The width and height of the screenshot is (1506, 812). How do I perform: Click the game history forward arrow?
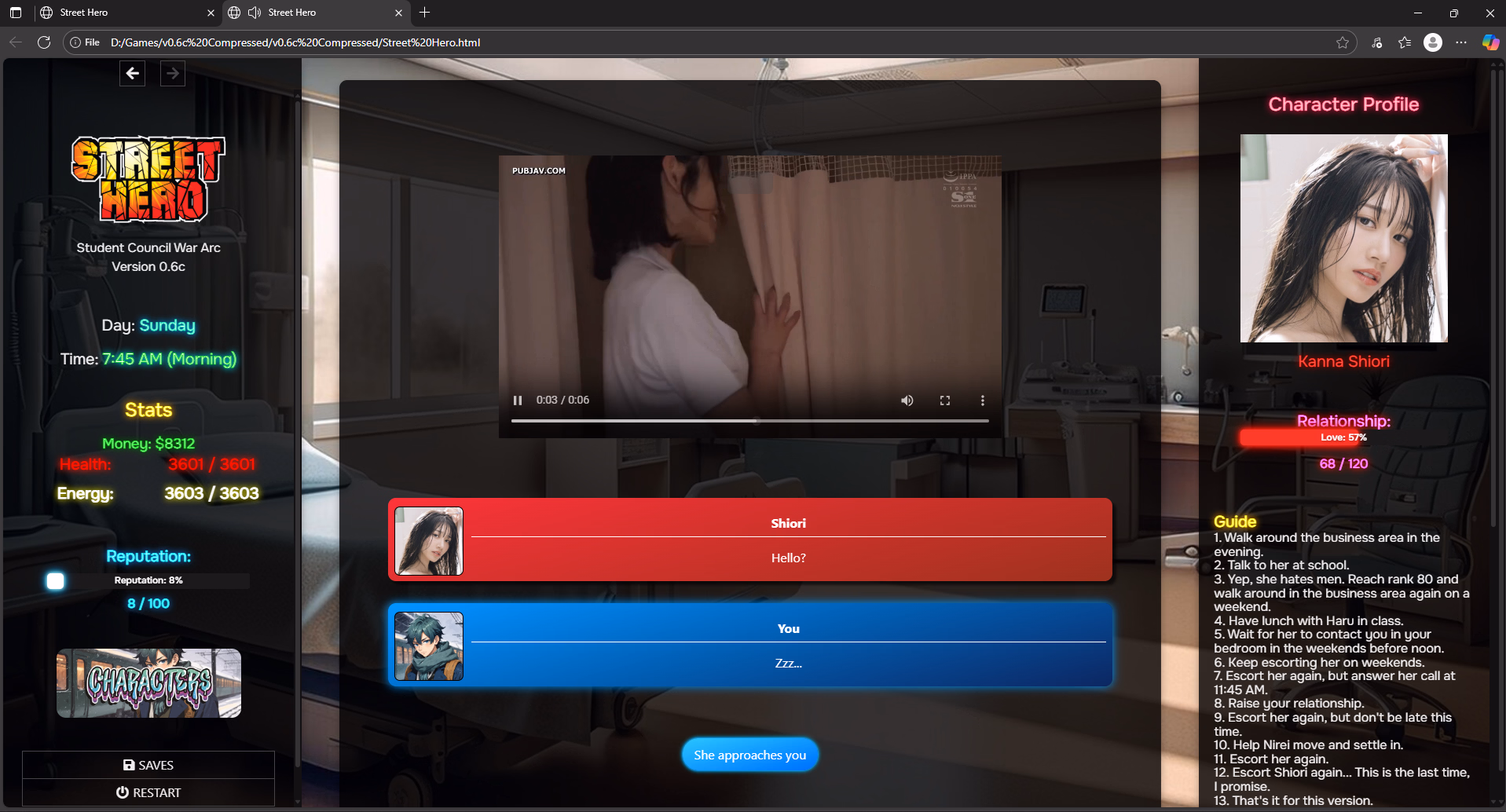click(x=173, y=73)
